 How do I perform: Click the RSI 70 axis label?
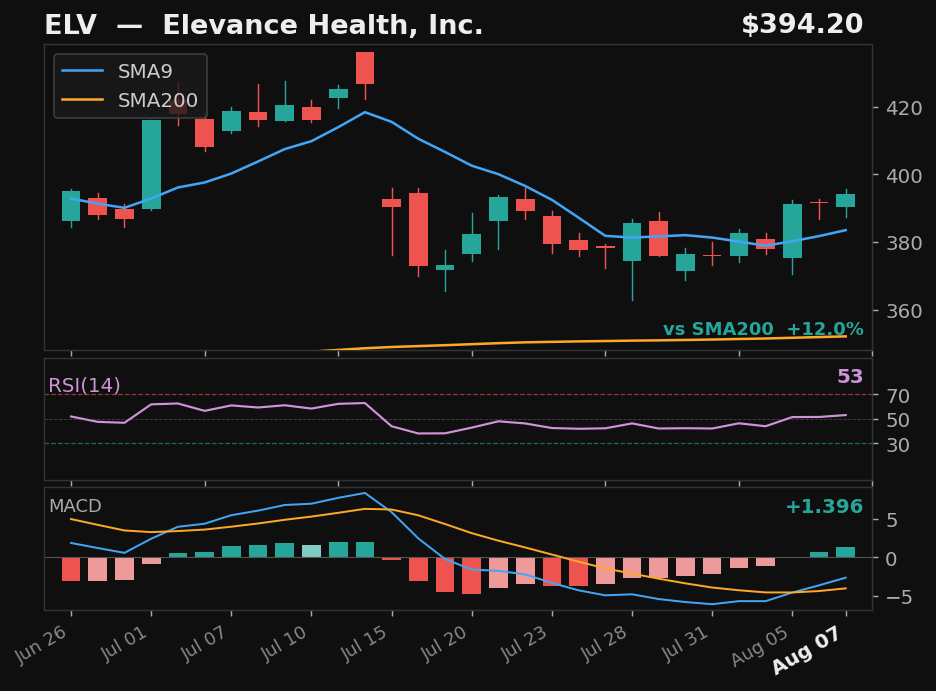point(897,396)
